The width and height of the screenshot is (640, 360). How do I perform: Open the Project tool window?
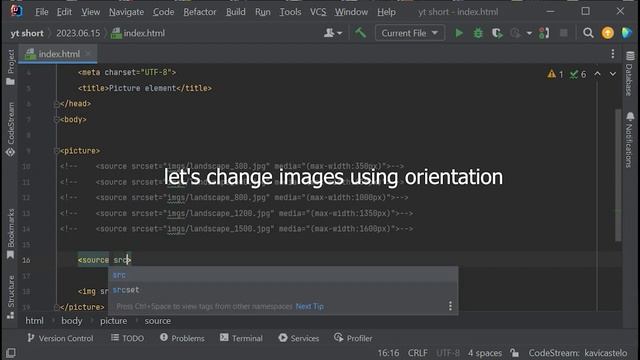11,67
